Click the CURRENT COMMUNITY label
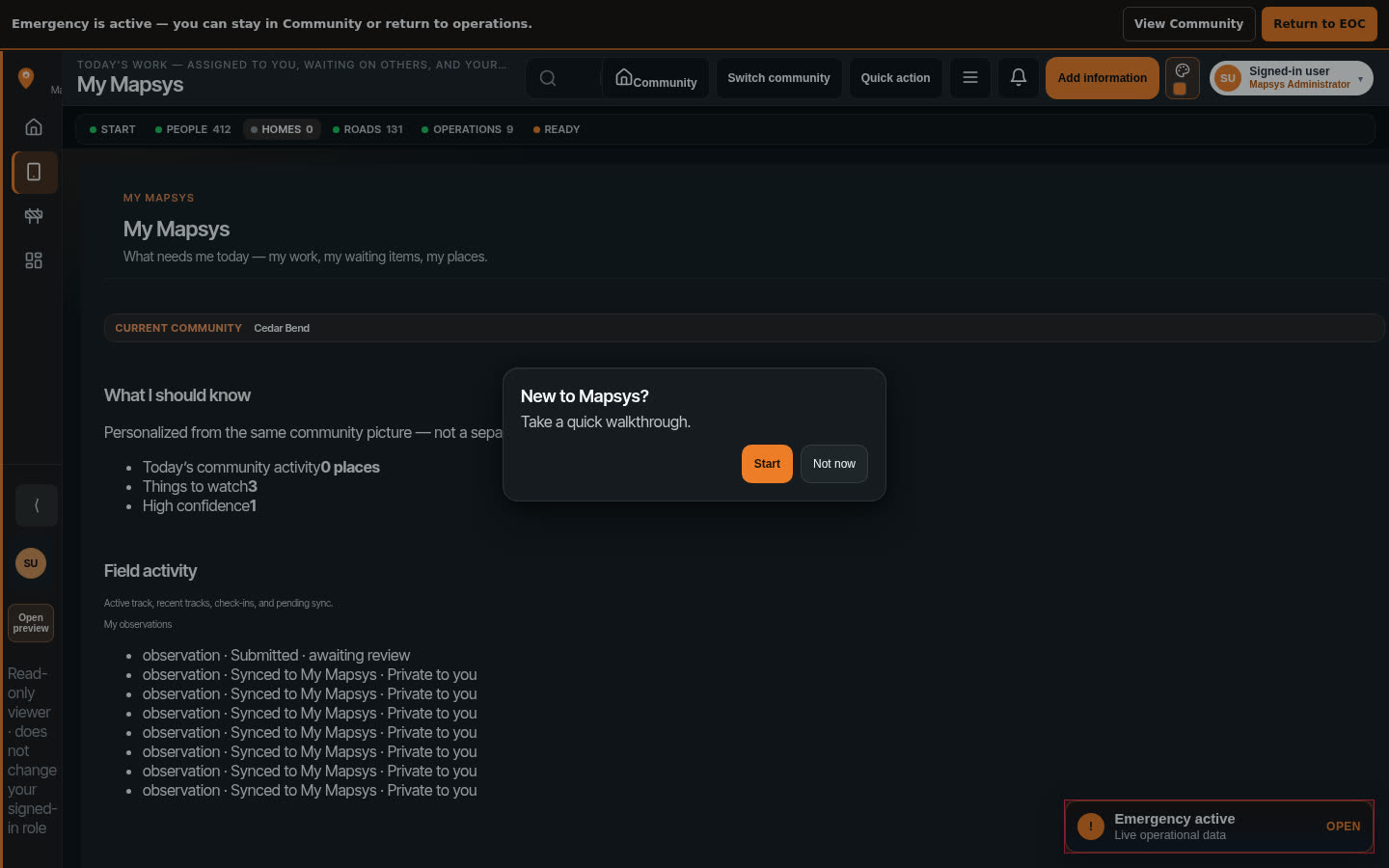Image resolution: width=1389 pixels, height=868 pixels. coord(178,328)
